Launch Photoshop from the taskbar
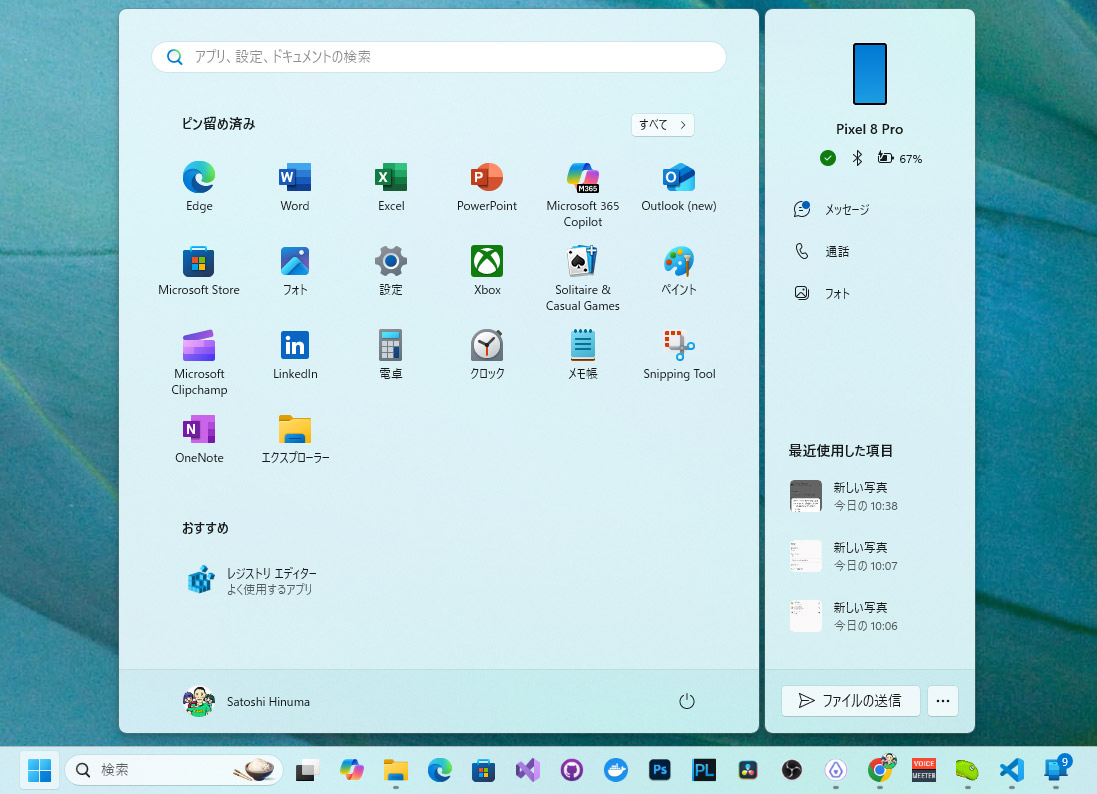The width and height of the screenshot is (1097, 794). [660, 770]
